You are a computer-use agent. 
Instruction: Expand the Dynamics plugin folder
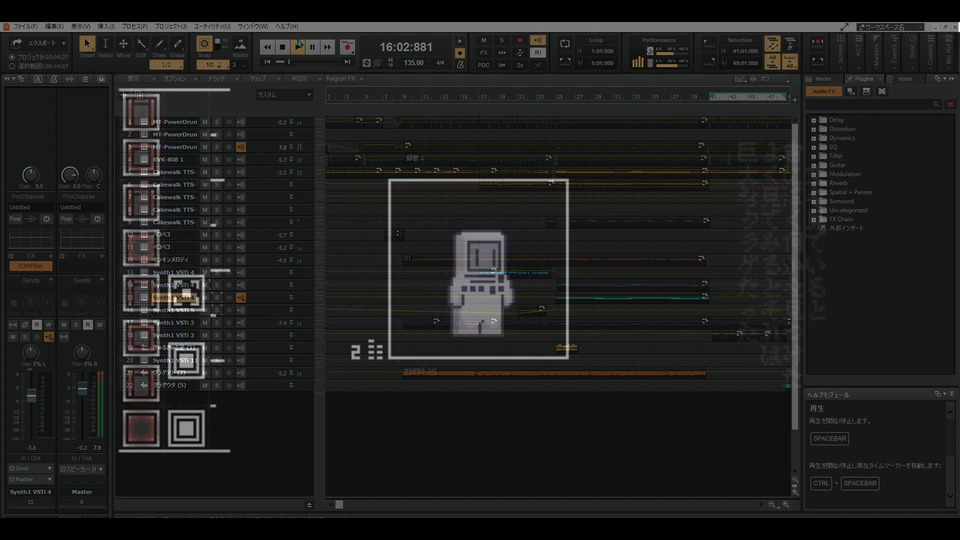click(x=814, y=138)
